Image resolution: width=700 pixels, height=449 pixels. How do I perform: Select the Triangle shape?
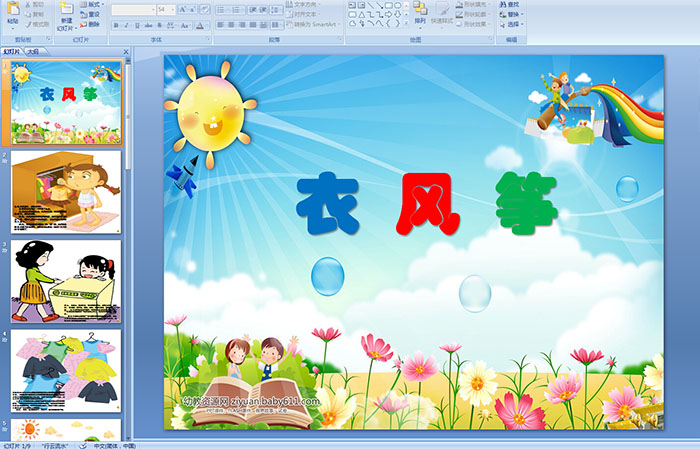pos(362,15)
